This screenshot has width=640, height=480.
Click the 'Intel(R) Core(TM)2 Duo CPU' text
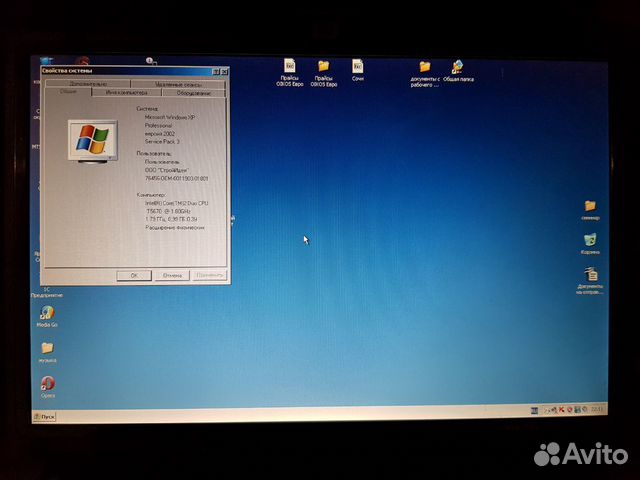(x=177, y=203)
